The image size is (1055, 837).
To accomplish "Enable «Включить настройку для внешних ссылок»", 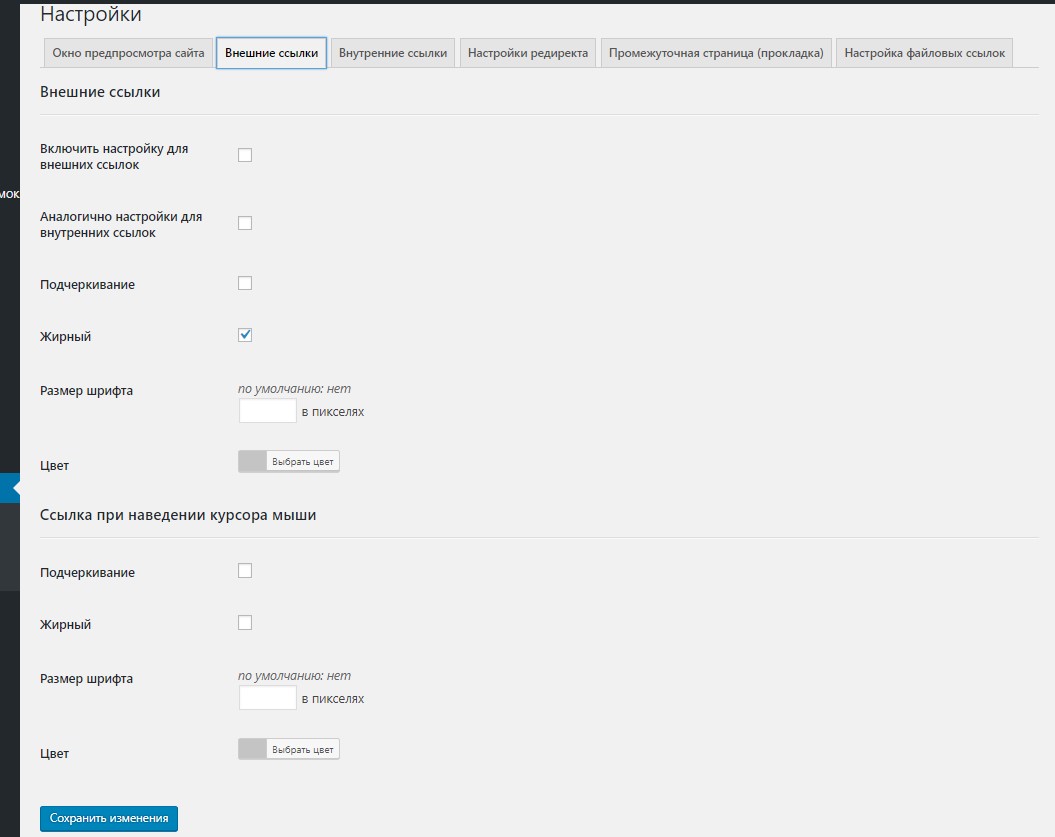I will [x=245, y=154].
